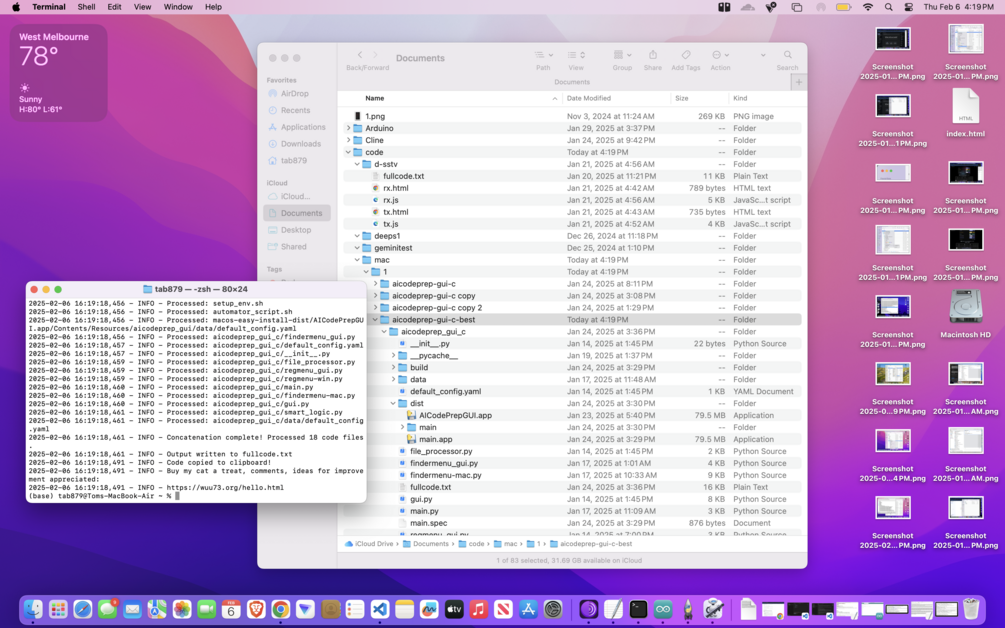
Task: Select Downloads in Finder sidebar
Action: [x=298, y=144]
